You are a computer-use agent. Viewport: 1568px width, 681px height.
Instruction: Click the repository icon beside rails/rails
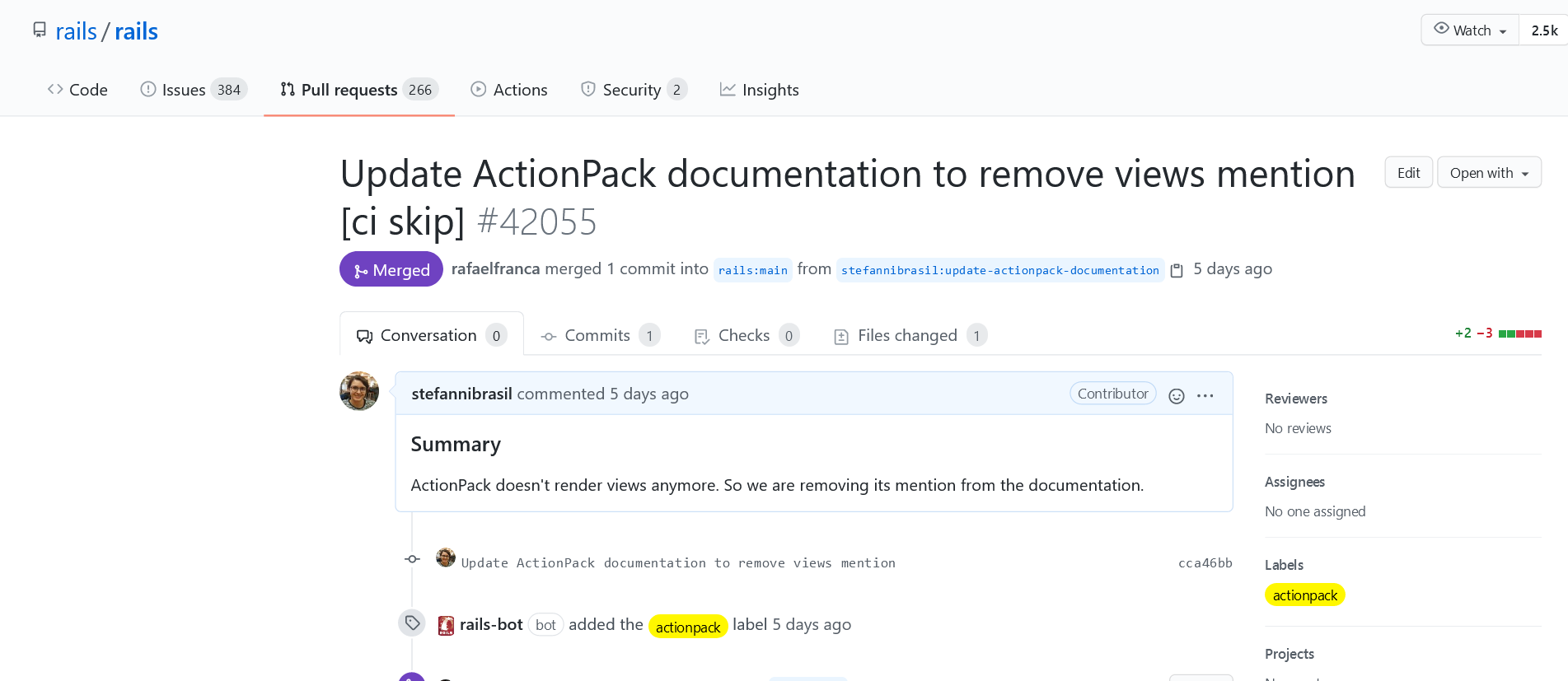tap(40, 30)
